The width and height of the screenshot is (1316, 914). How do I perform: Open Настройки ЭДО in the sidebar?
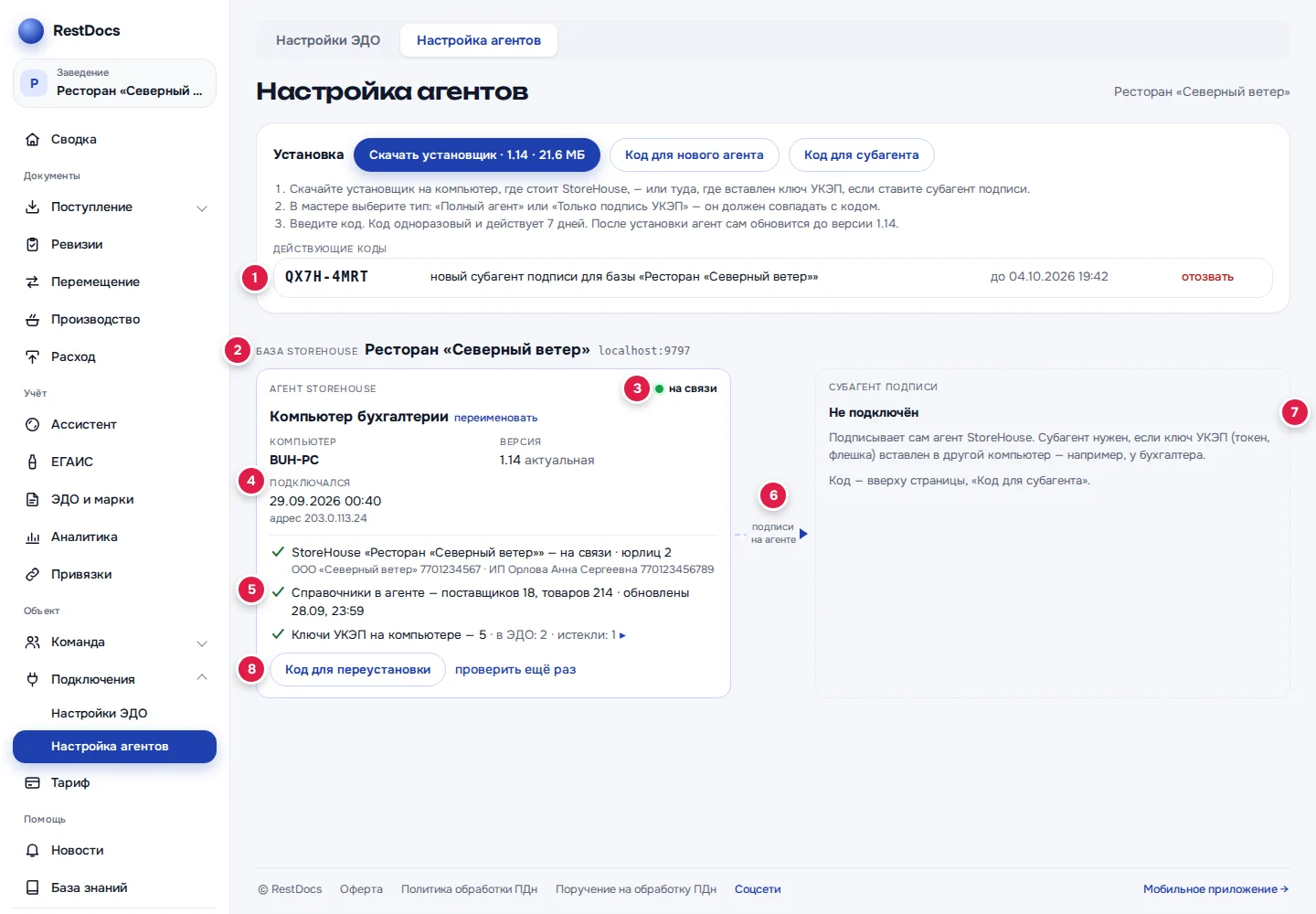pyautogui.click(x=114, y=714)
